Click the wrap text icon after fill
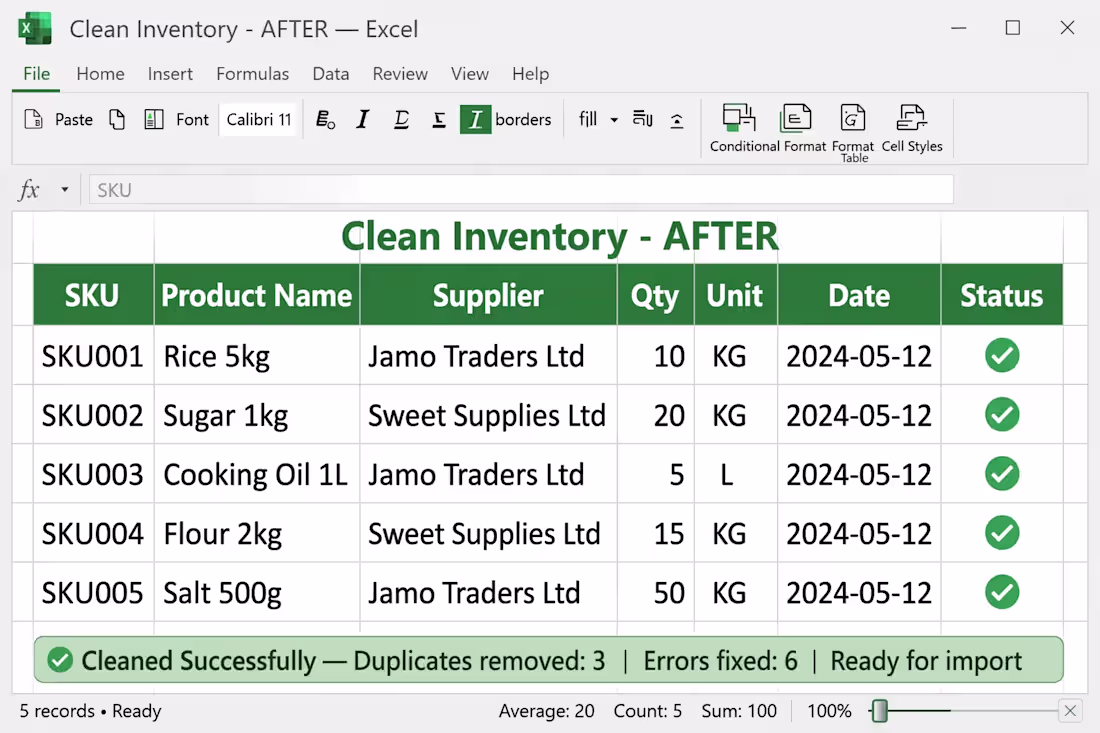This screenshot has width=1100, height=733. (643, 119)
